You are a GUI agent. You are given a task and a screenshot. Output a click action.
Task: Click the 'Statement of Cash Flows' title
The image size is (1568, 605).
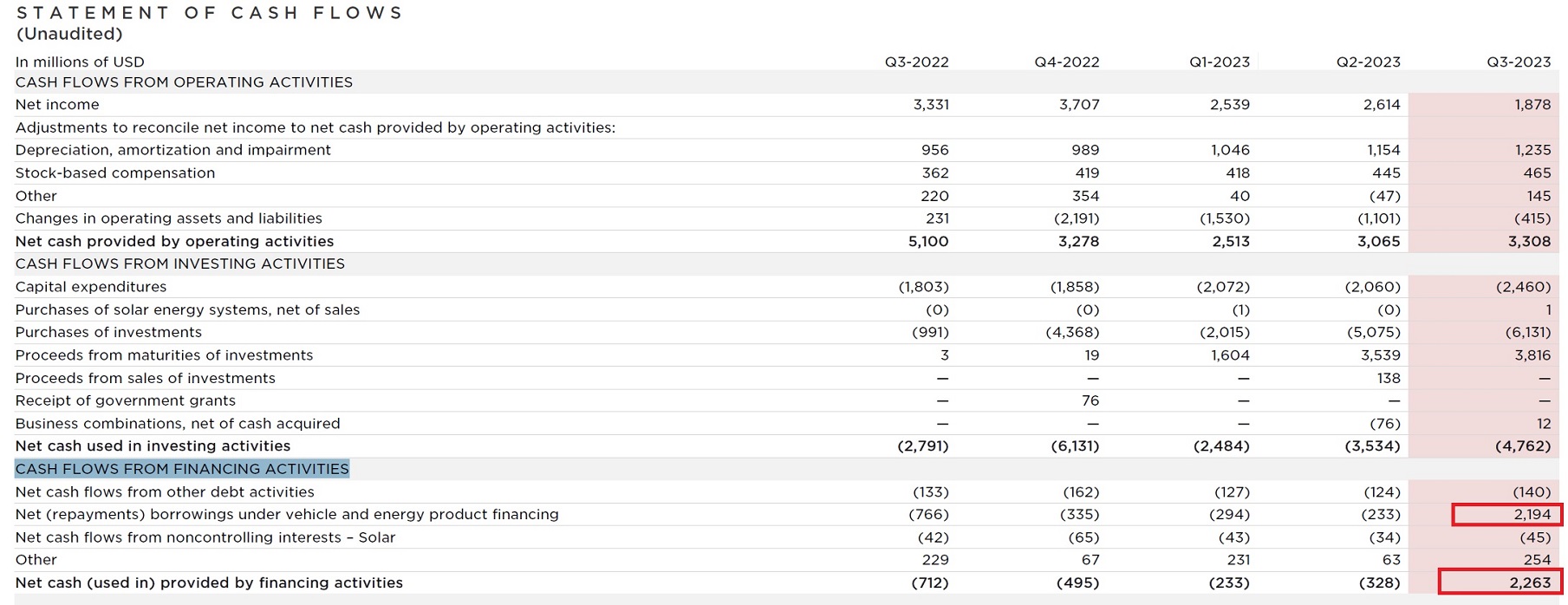coord(210,13)
